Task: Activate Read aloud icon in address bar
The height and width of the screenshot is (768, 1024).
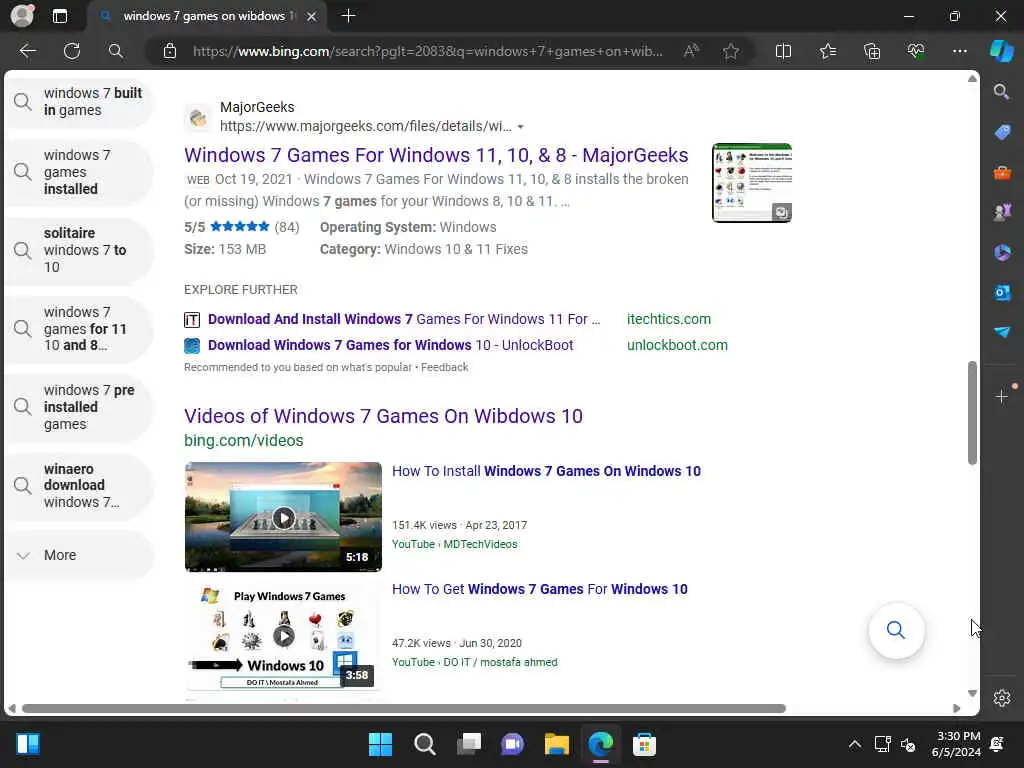Action: coord(691,51)
